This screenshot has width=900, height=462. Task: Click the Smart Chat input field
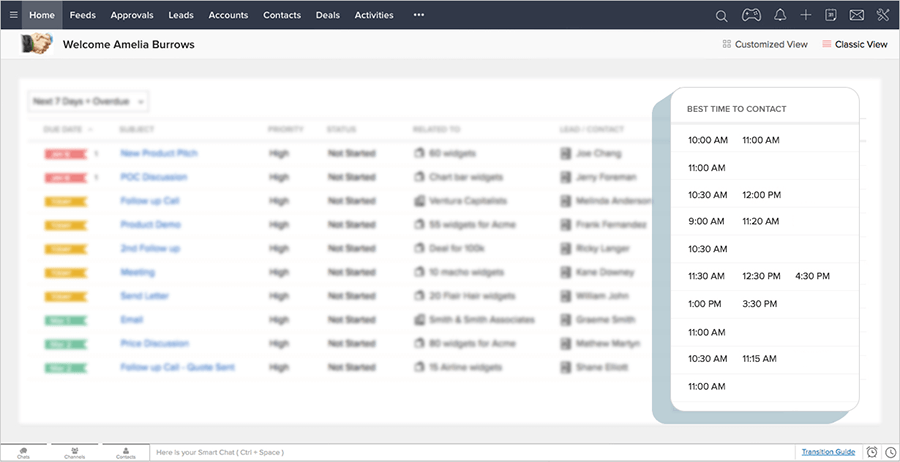pos(471,452)
